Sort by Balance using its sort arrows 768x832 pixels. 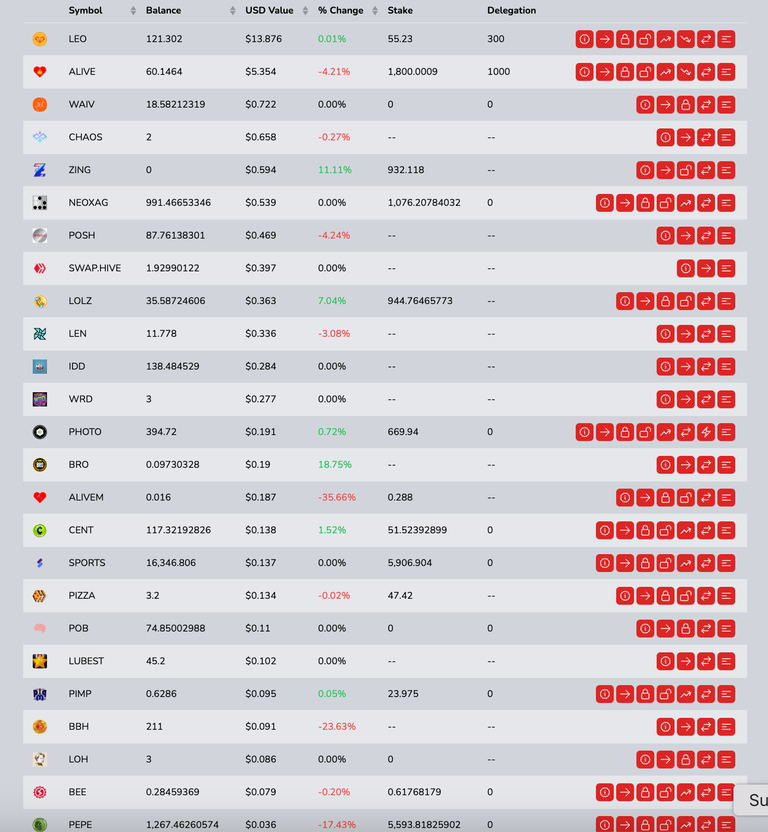232,11
